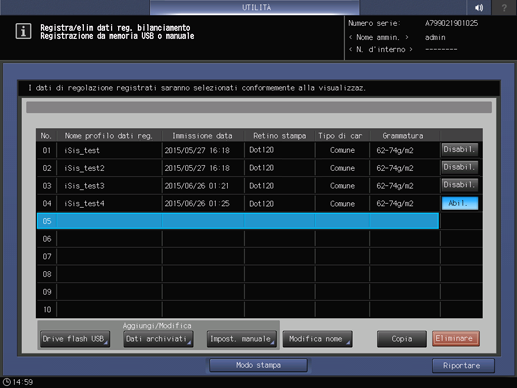Image resolution: width=517 pixels, height=388 pixels.
Task: Click the 14:59 time display
Action: (x=23, y=382)
